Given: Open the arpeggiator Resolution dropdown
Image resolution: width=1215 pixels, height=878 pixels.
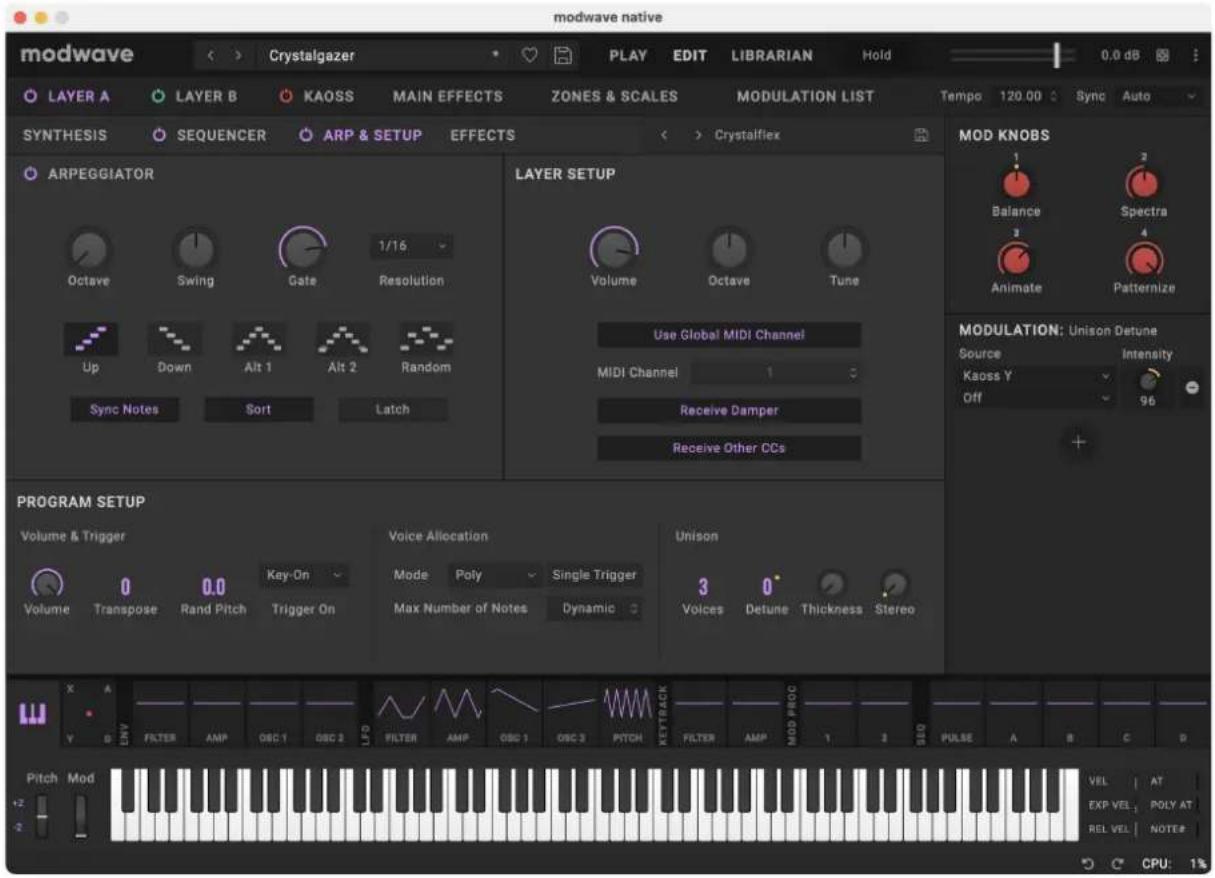Looking at the screenshot, I should tap(411, 246).
